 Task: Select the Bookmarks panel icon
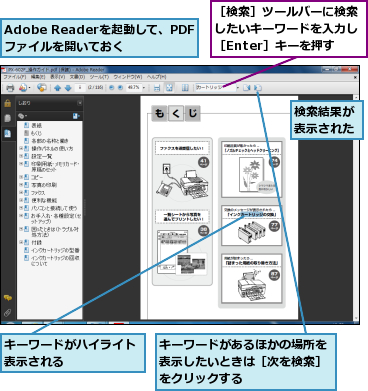point(7,133)
